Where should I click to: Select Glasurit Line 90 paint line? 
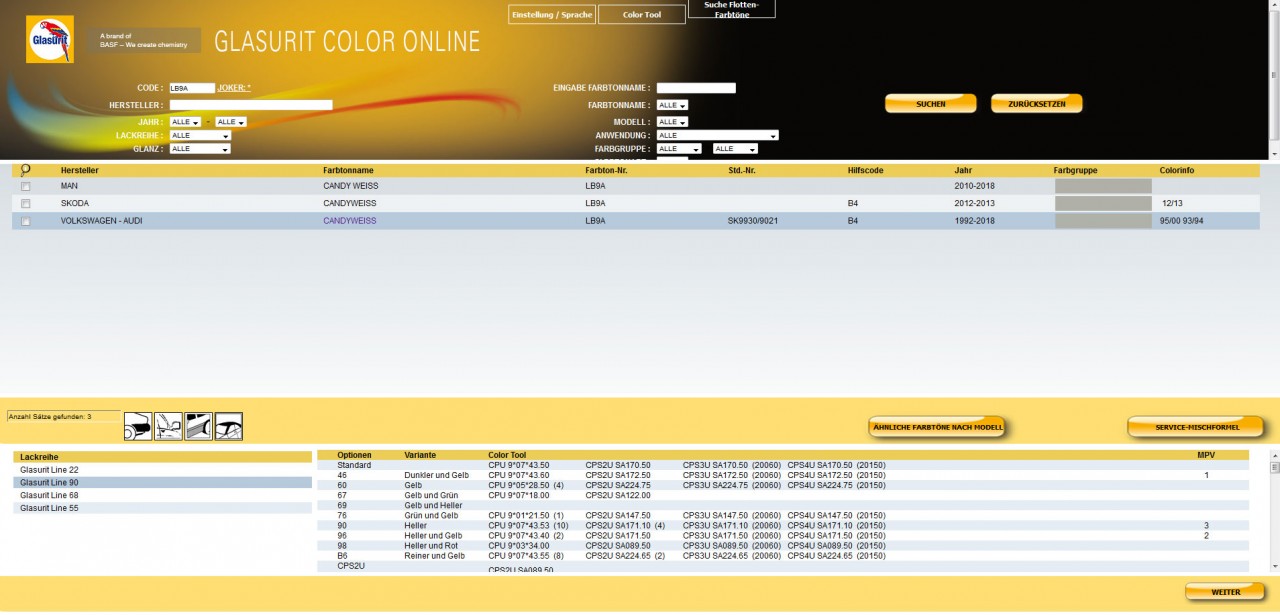click(162, 483)
